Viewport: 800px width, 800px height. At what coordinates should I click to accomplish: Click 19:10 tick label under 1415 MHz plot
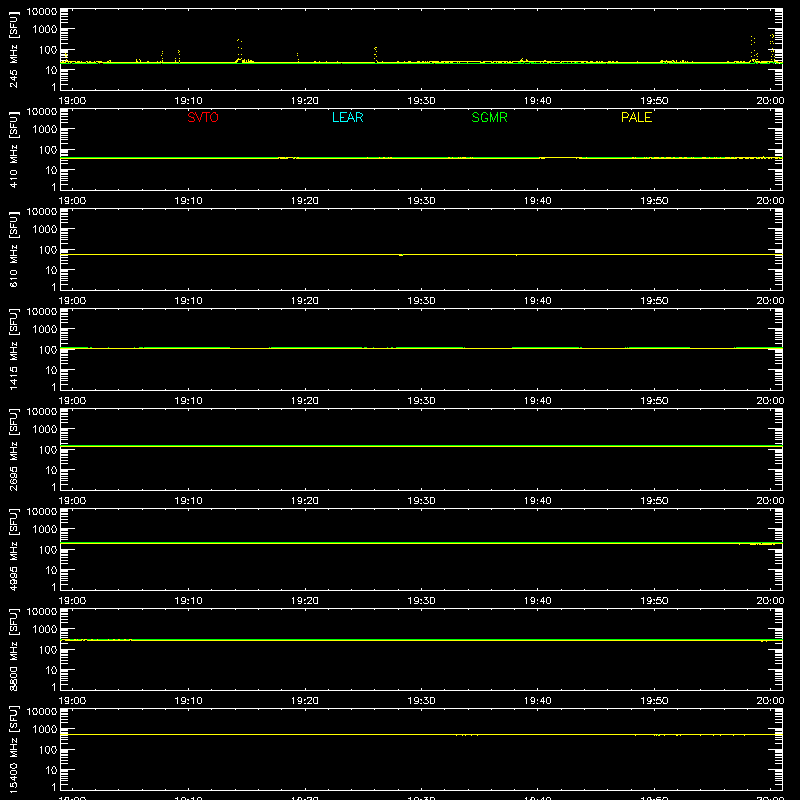click(x=188, y=401)
